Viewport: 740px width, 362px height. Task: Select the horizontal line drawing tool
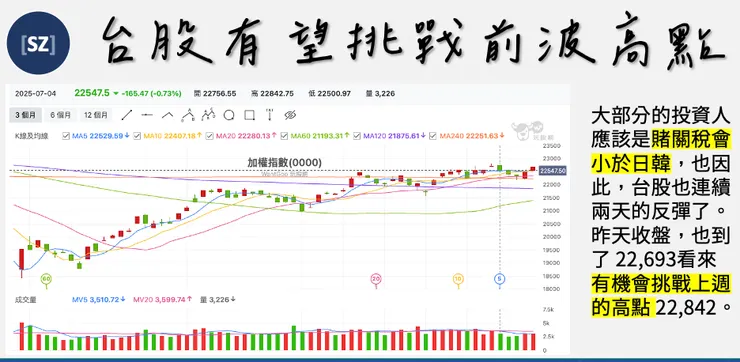point(147,115)
